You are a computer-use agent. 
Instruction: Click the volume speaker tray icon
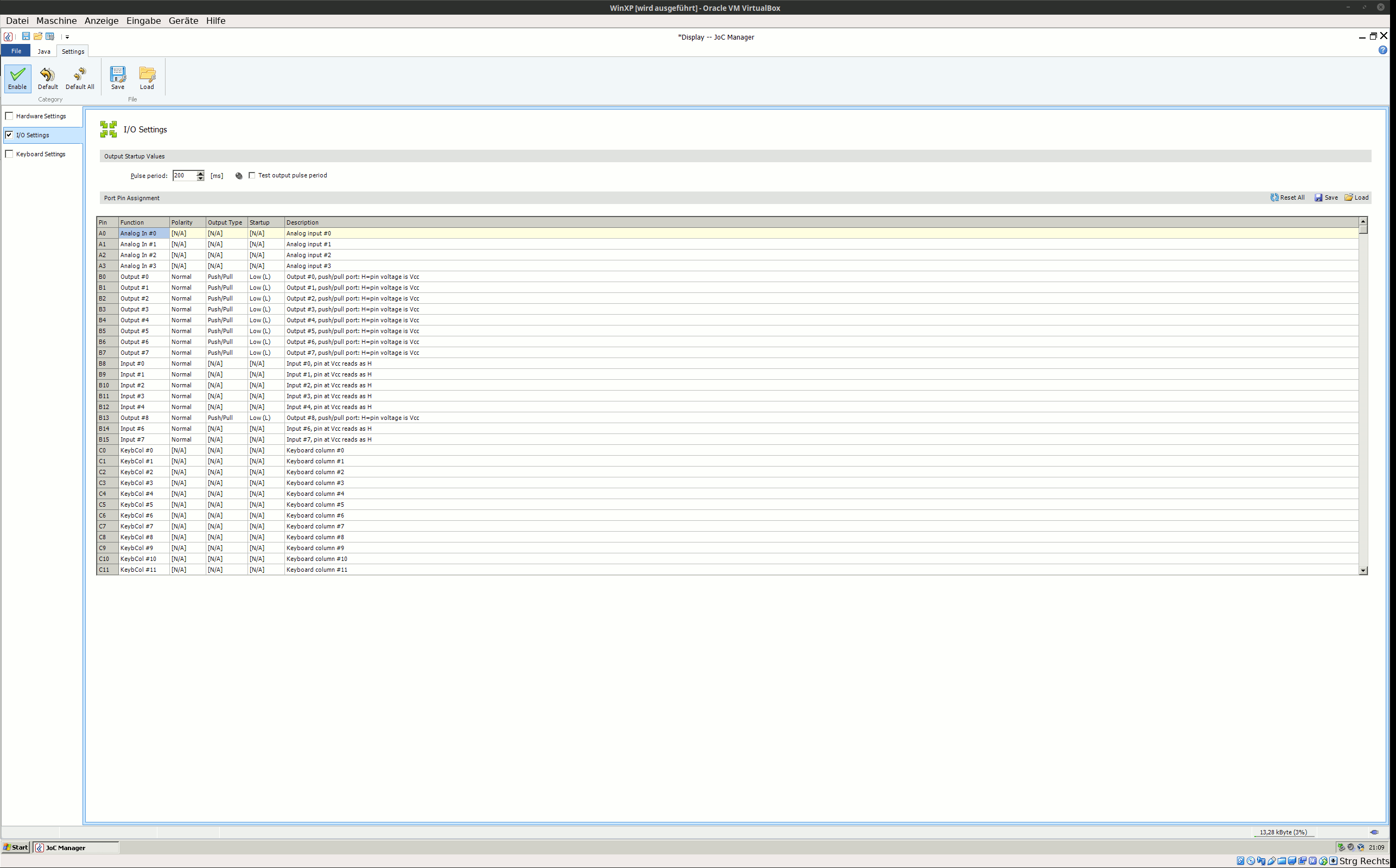[x=1351, y=847]
